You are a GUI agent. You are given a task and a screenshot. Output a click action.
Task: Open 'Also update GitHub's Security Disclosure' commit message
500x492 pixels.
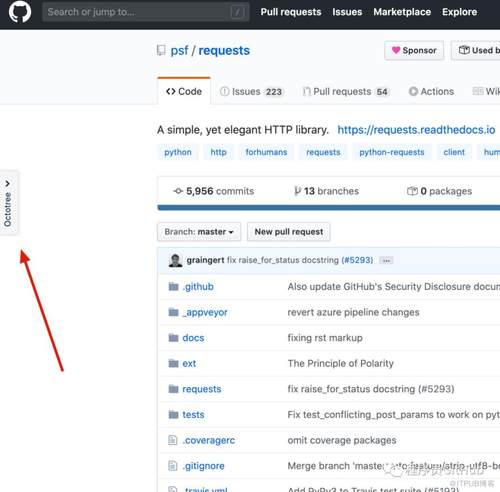(x=394, y=287)
